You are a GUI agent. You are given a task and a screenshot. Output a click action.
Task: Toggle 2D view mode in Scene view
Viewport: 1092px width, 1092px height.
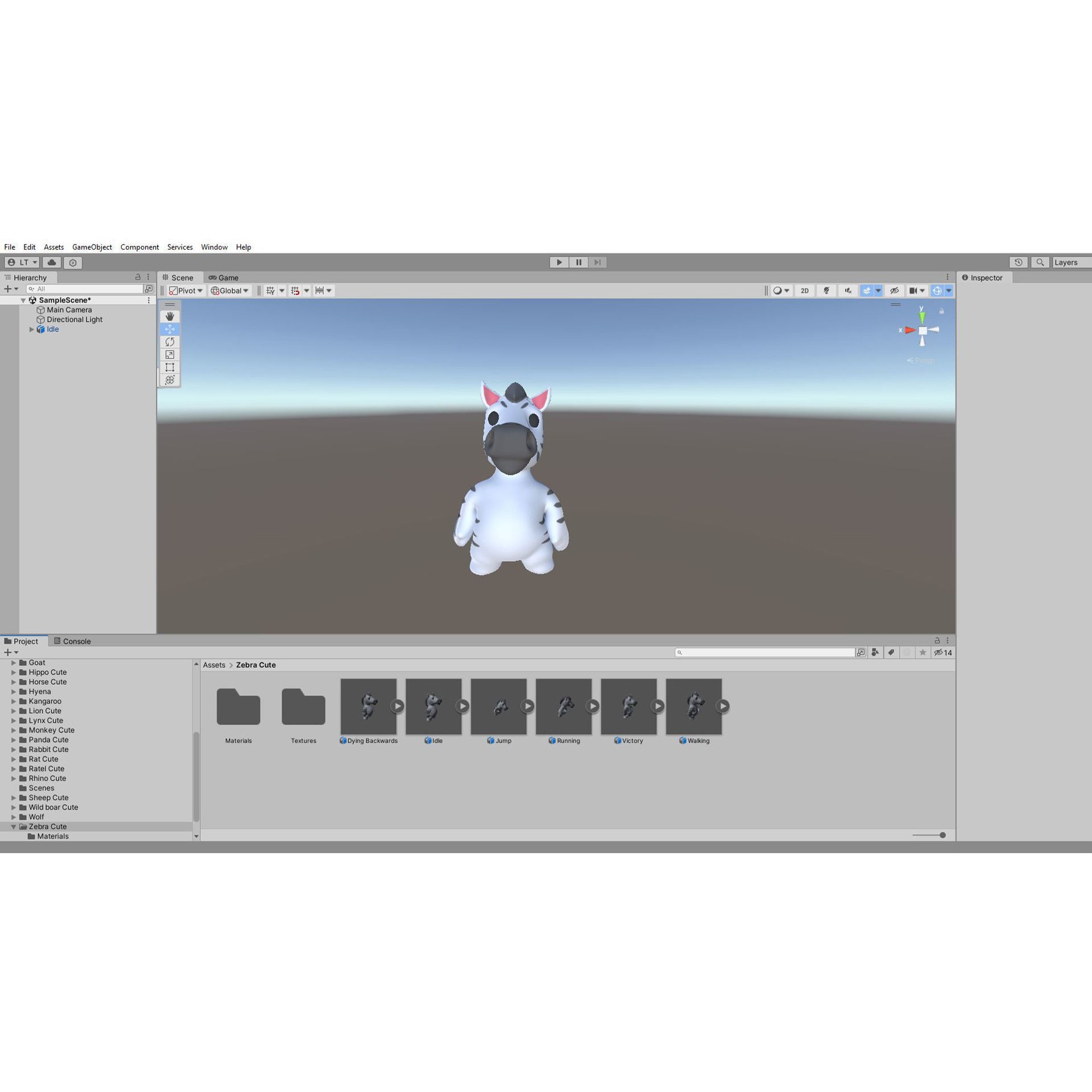pyautogui.click(x=805, y=291)
